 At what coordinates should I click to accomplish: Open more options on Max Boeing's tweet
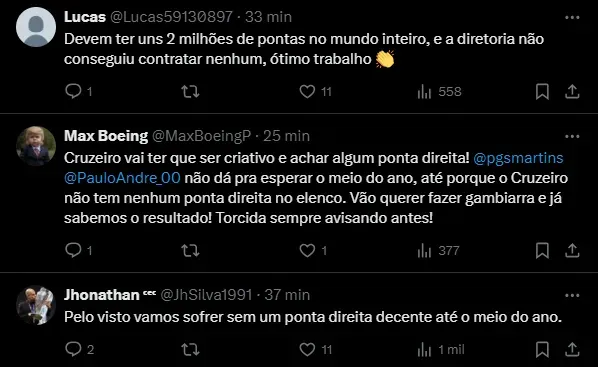tap(572, 137)
